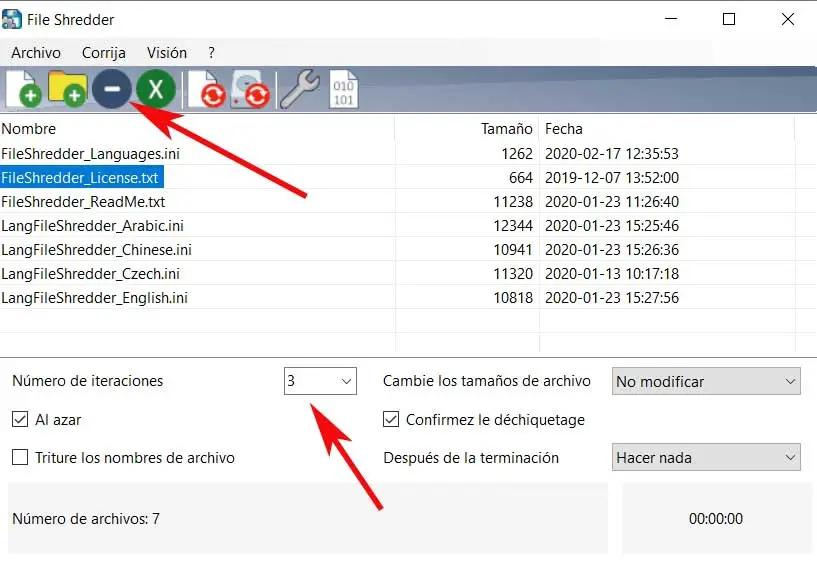The width and height of the screenshot is (817, 561).
Task: Open settings with the wrench icon
Action: pyautogui.click(x=300, y=89)
